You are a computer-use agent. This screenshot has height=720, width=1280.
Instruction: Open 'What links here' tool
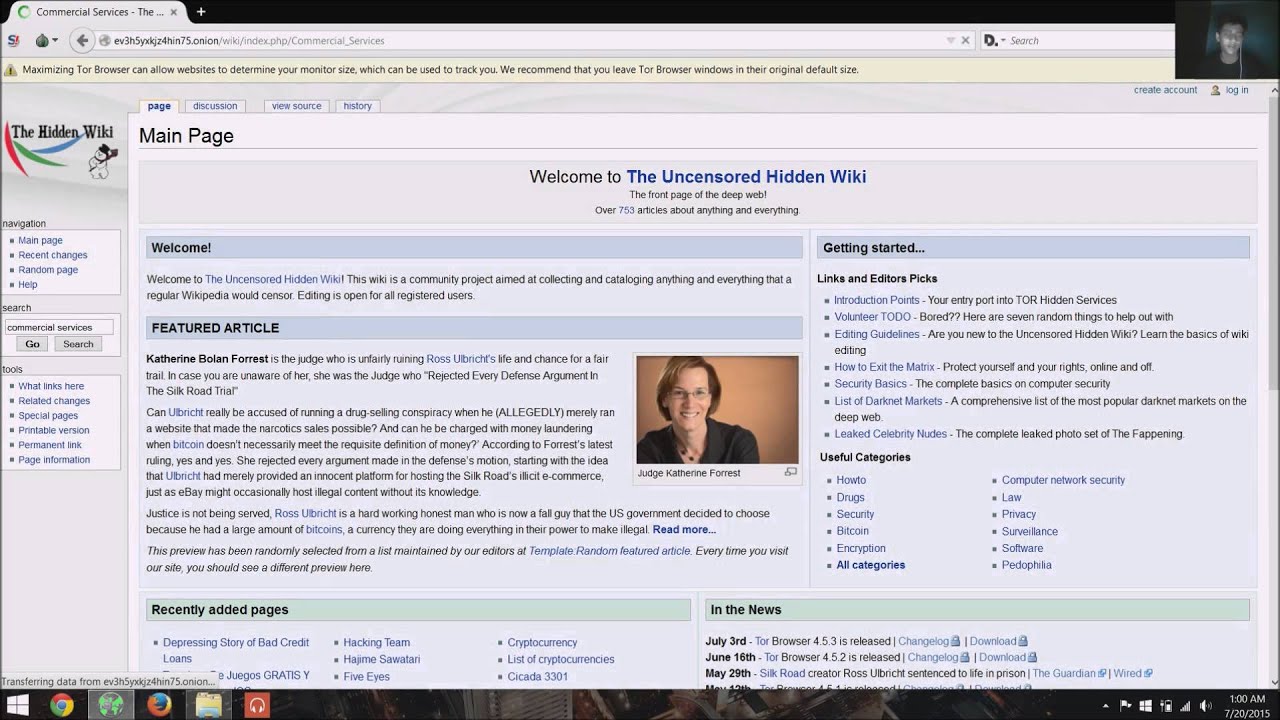click(x=51, y=386)
